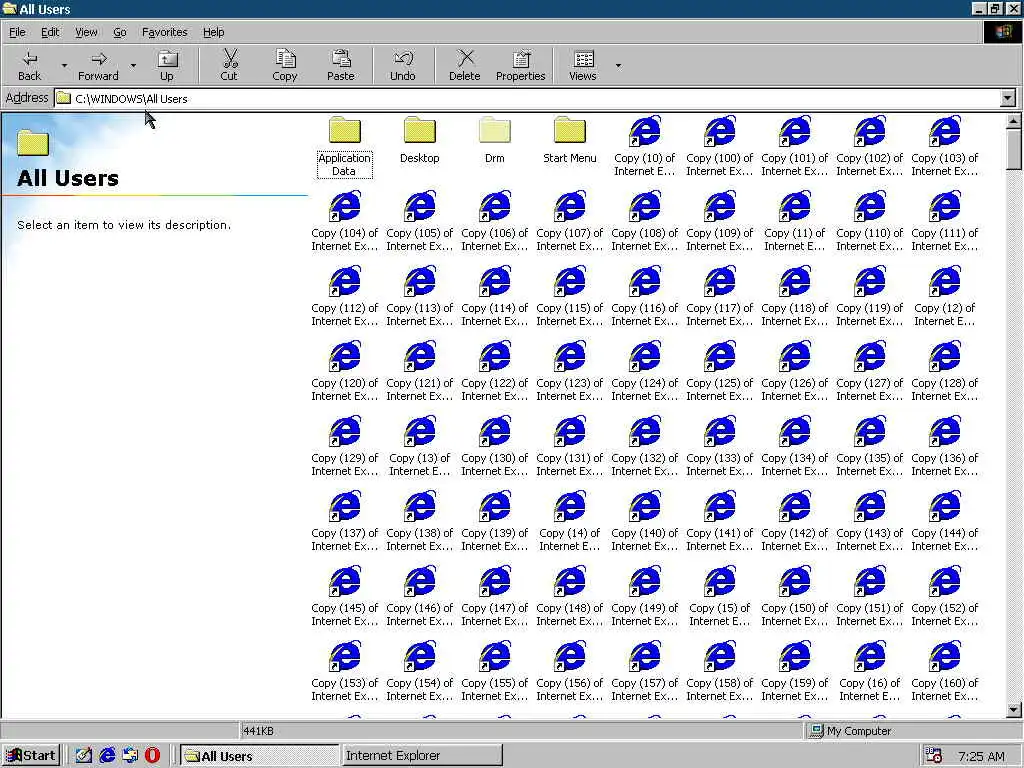Click the Forward toolbar button
Screen dimensions: 1024x768
click(98, 65)
